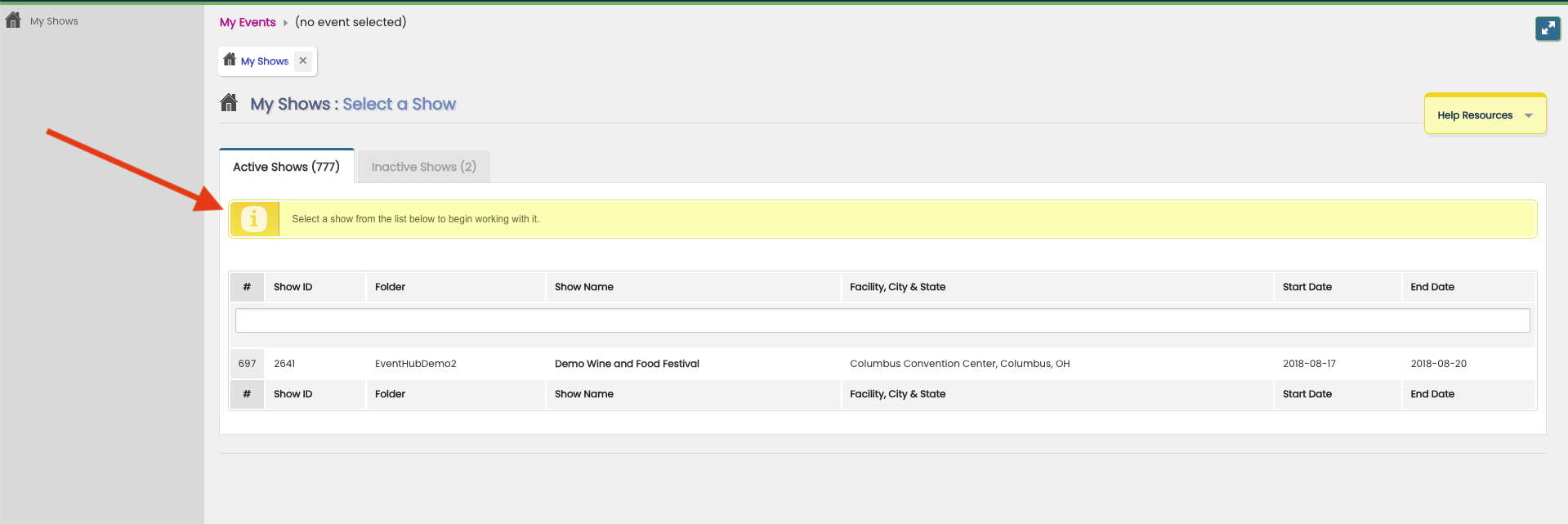
Task: Click the end date 2018-08-20
Action: tap(1438, 364)
